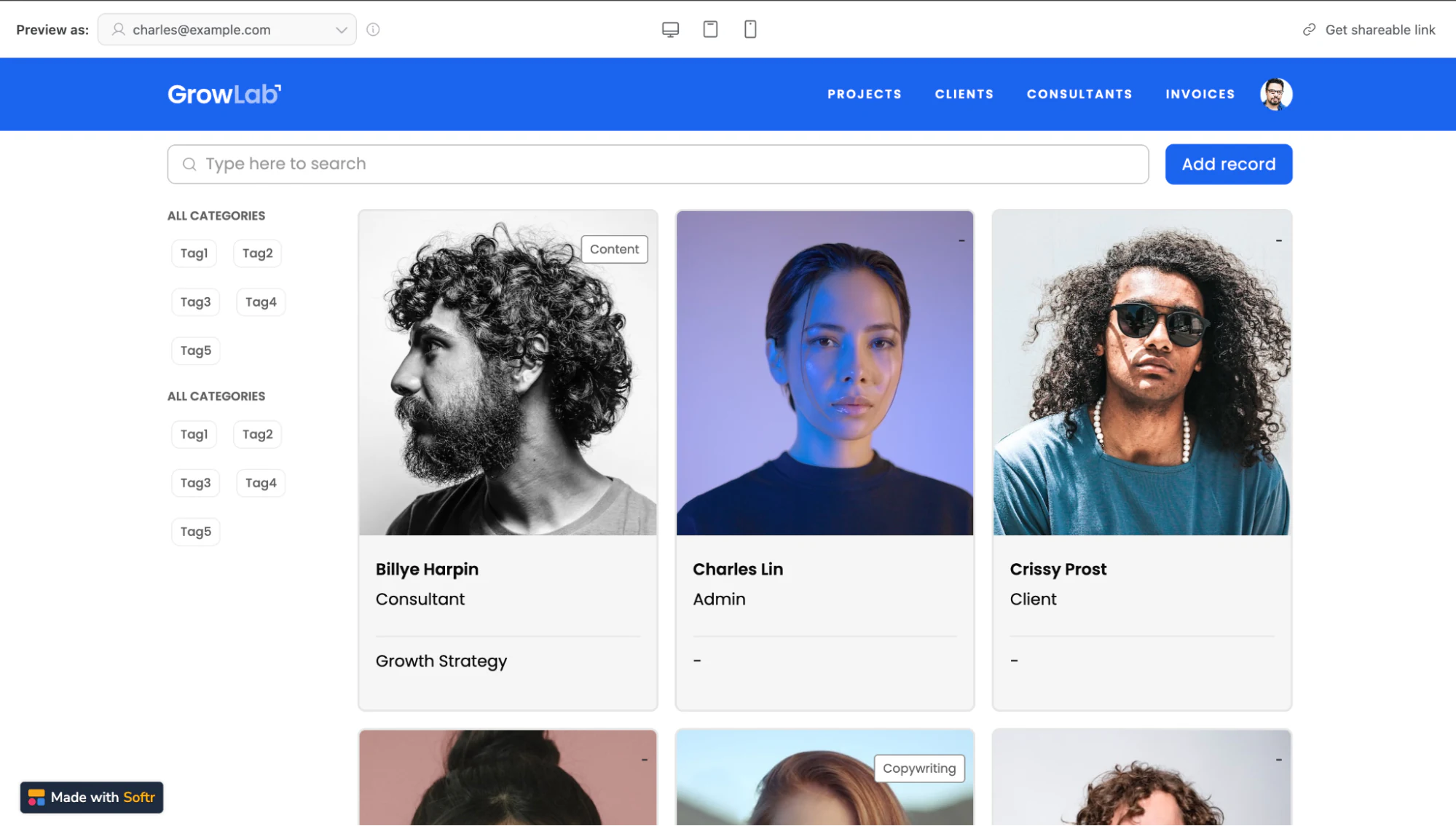Click Growth Strategy on Billye's card

pos(441,661)
